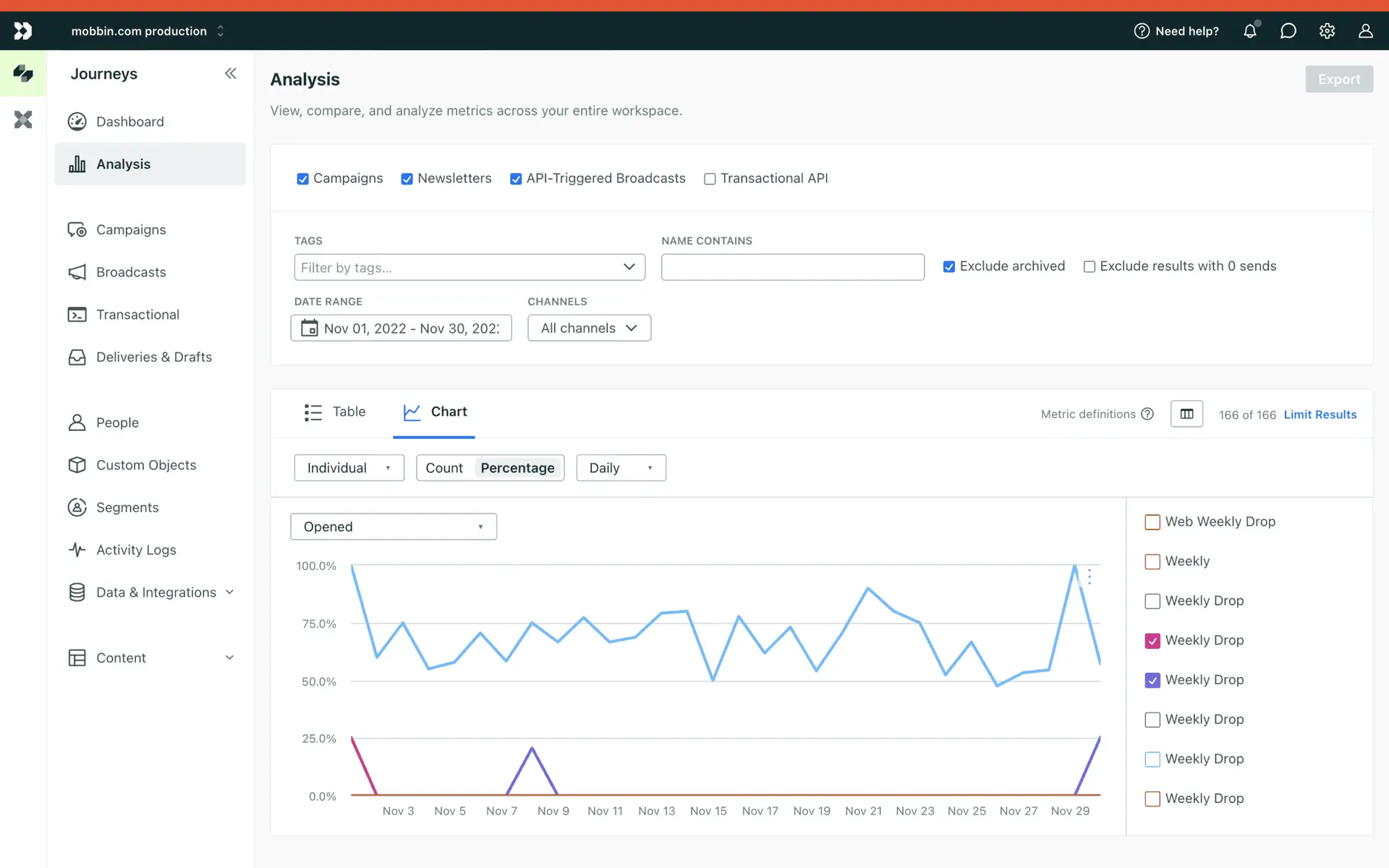Click the Metric definitions help icon
This screenshot has height=868, width=1389.
coord(1147,414)
